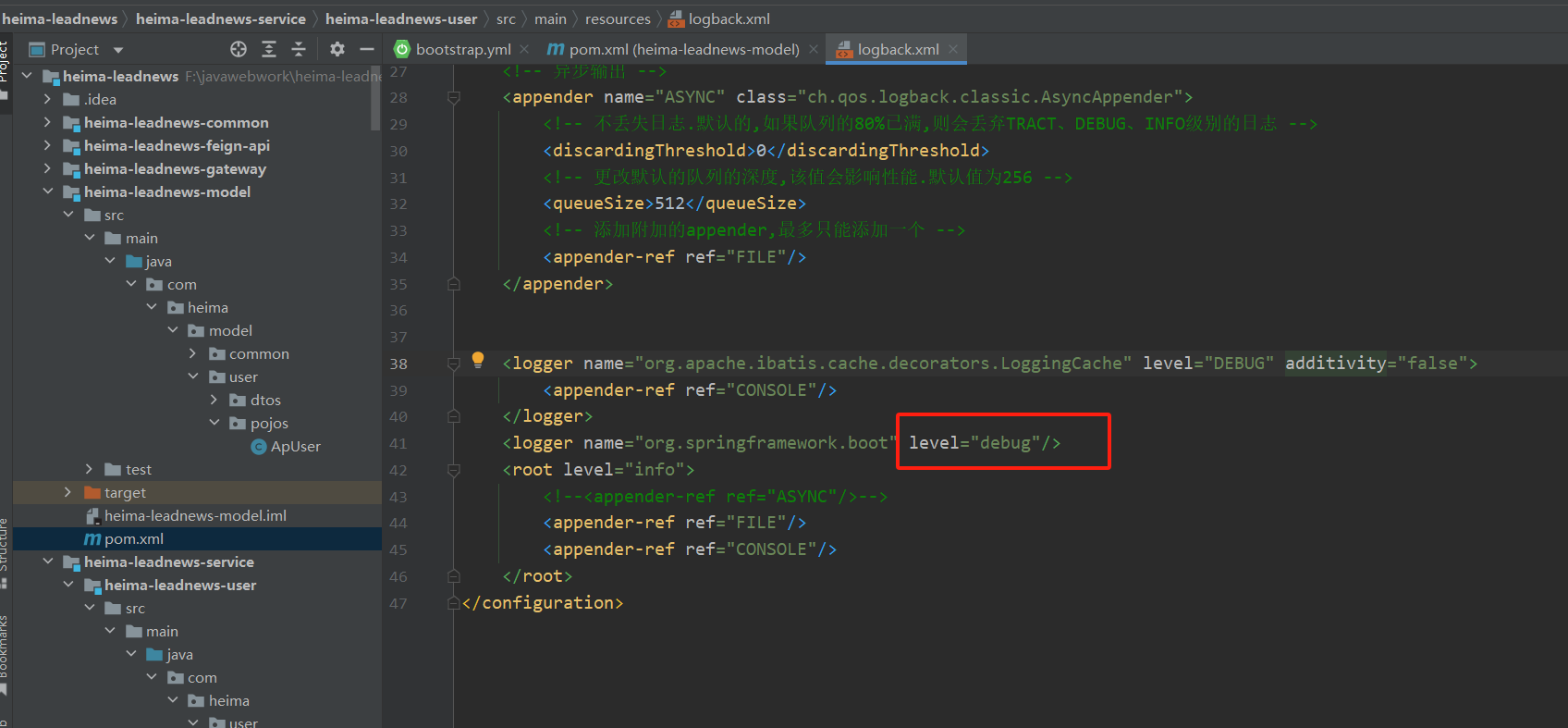This screenshot has height=728, width=1568.
Task: Fold the root element at line 42
Action: coord(453,470)
